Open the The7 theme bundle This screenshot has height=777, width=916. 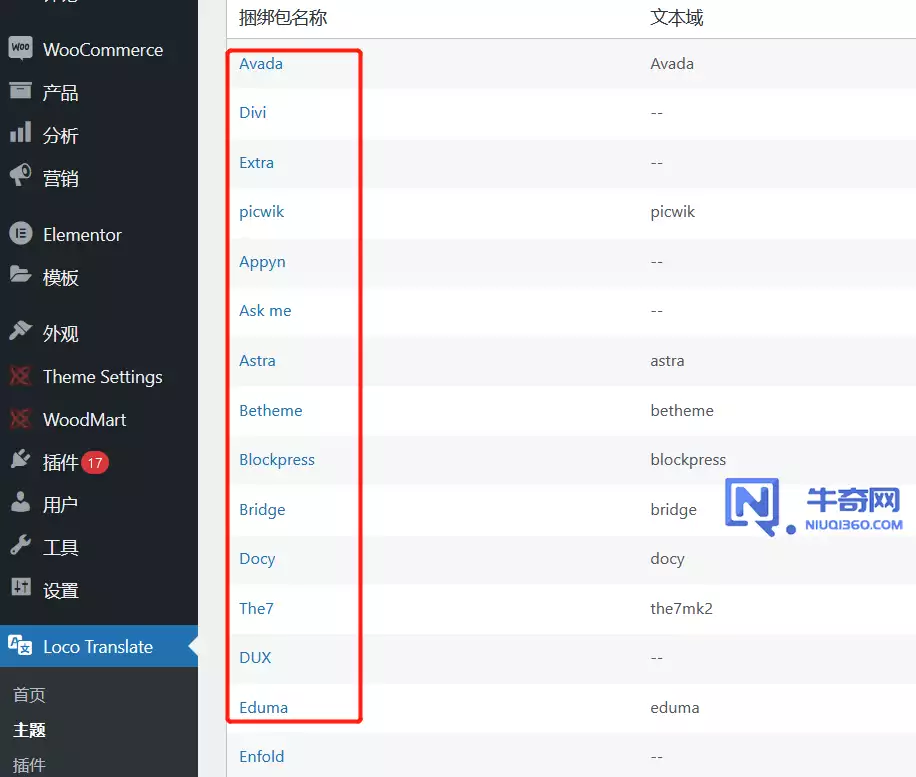click(x=256, y=608)
